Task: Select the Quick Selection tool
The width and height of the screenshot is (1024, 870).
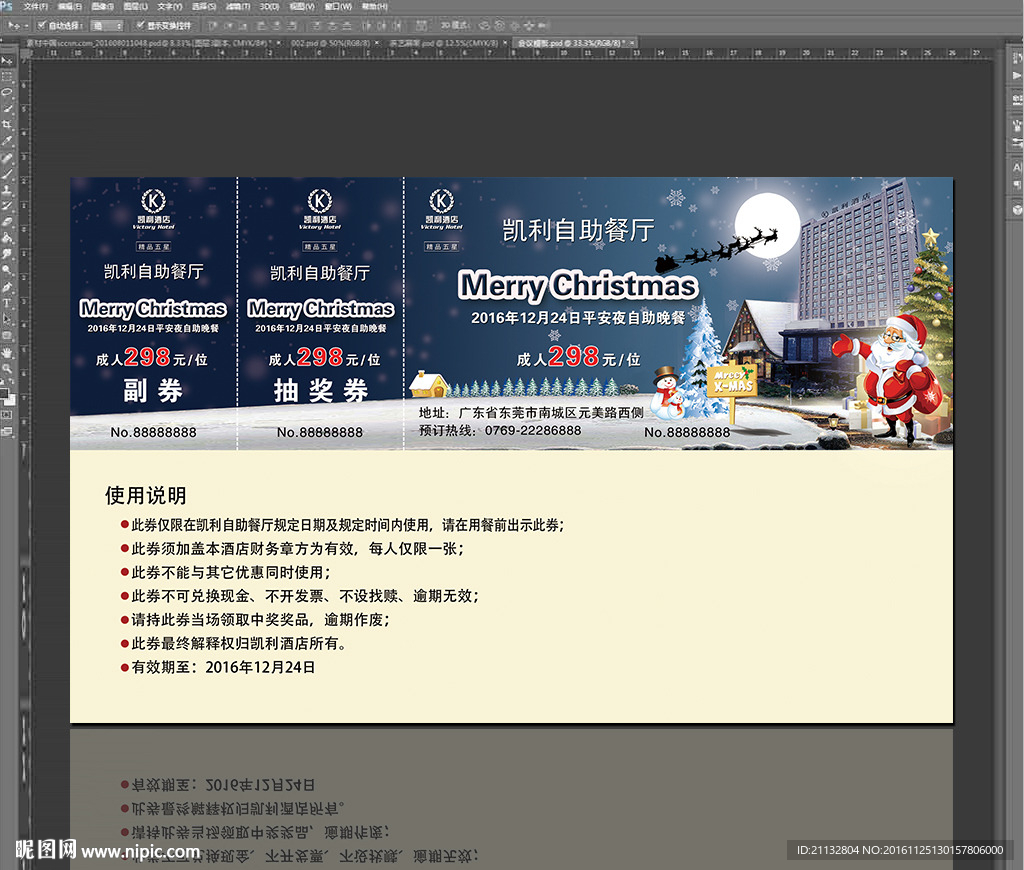Action: coord(7,108)
